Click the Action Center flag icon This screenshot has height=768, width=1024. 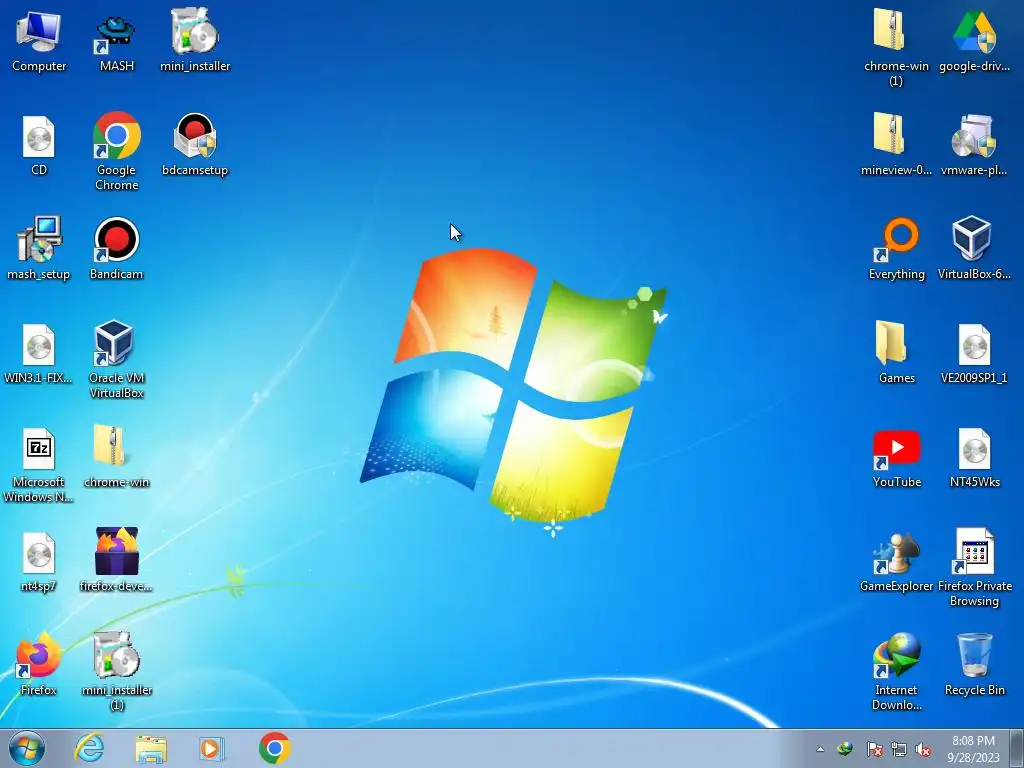point(874,749)
